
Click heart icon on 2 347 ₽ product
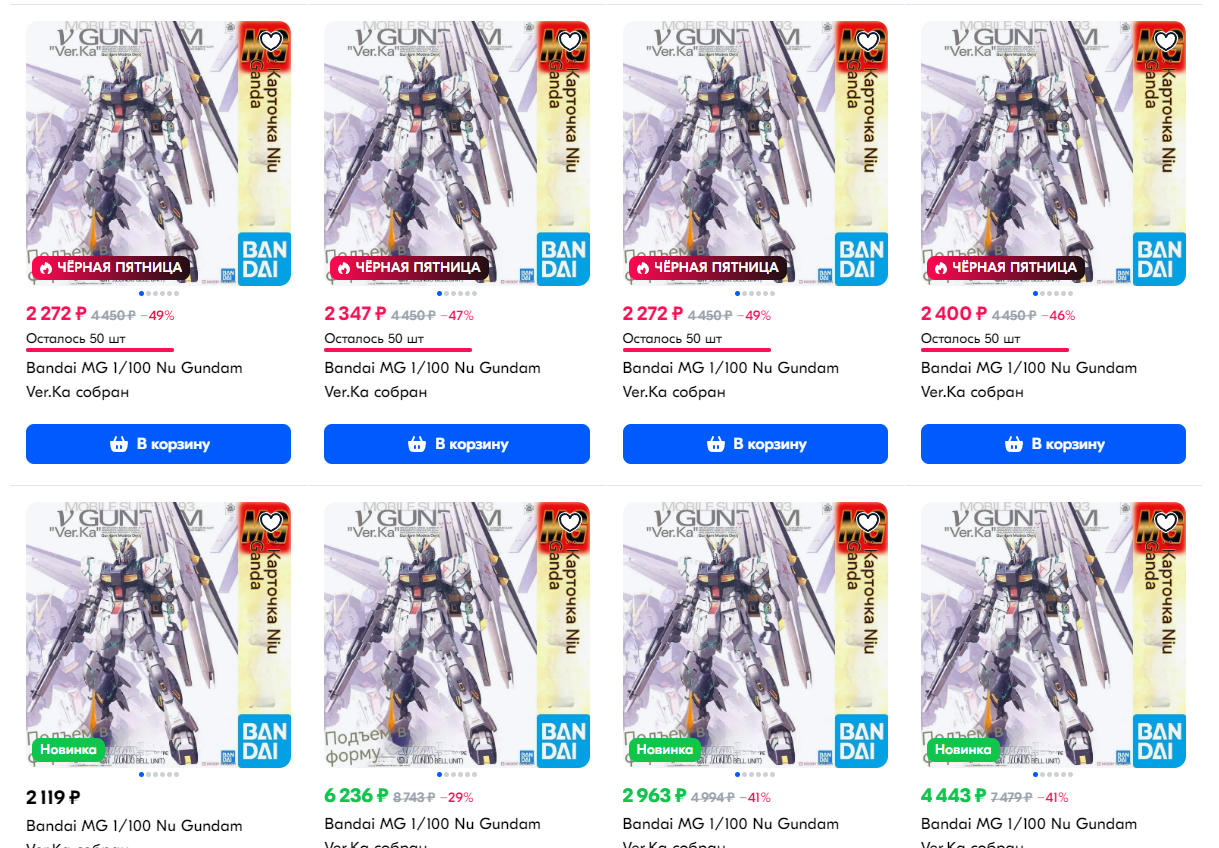[x=570, y=41]
